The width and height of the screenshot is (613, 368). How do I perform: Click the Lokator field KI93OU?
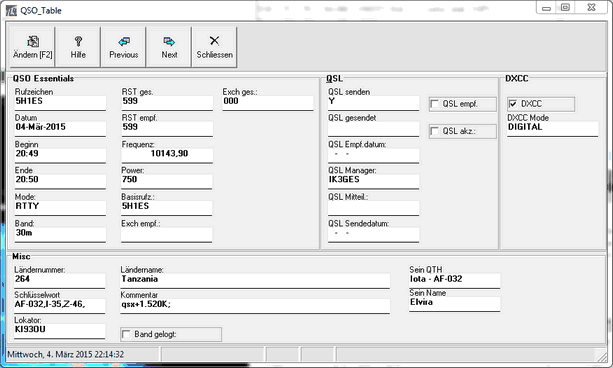coord(60,331)
